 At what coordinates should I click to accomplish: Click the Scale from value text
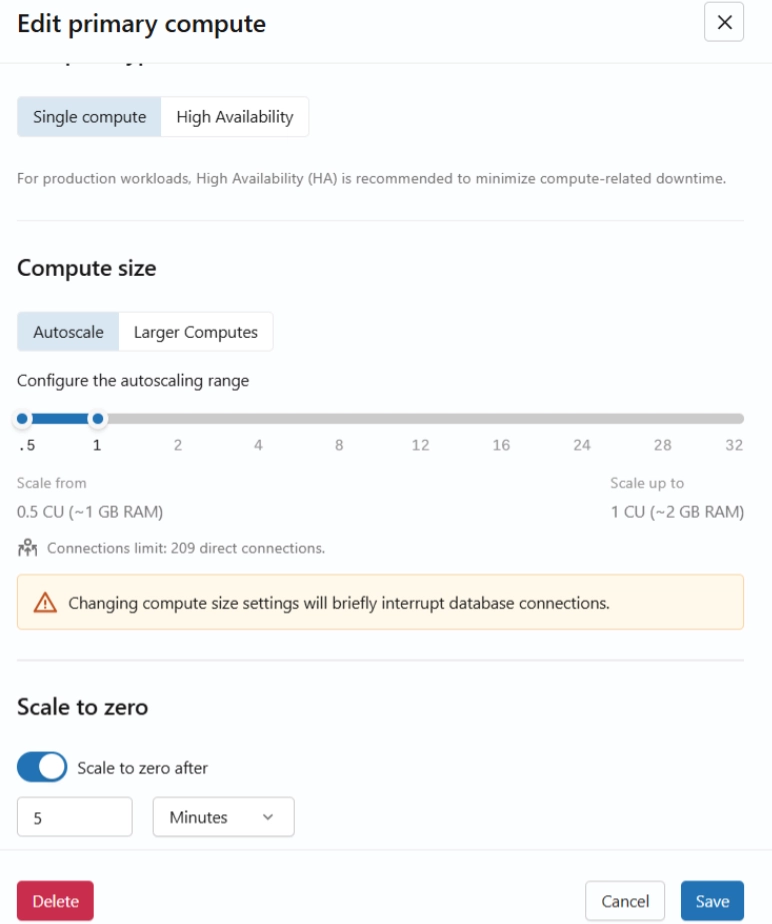90,511
